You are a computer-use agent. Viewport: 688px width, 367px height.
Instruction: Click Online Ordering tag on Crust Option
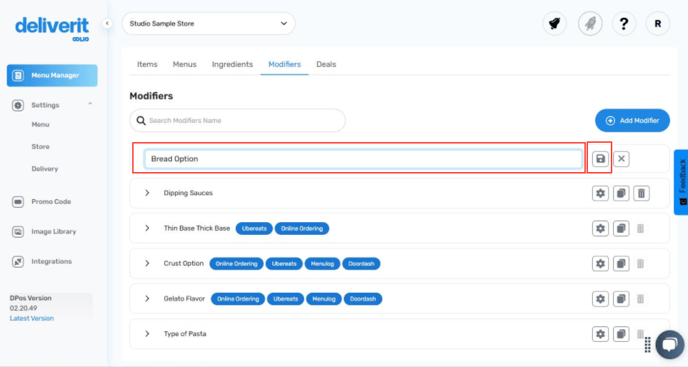236,263
